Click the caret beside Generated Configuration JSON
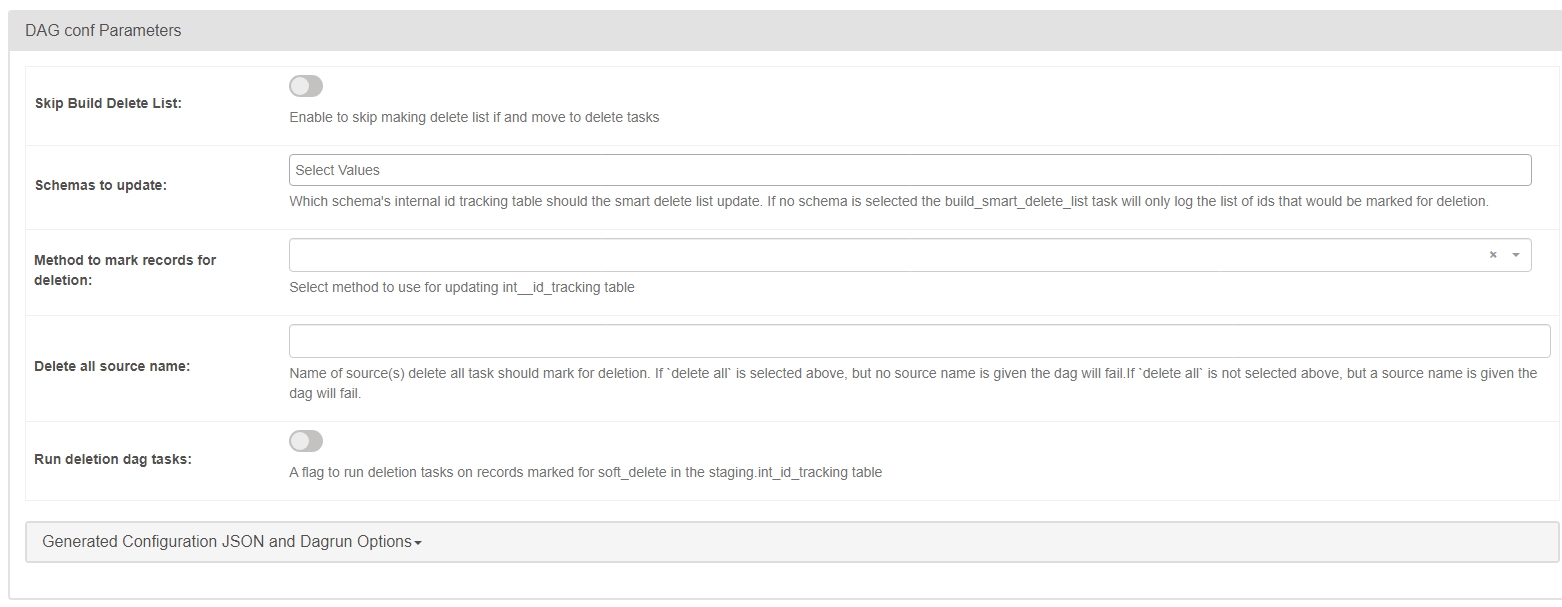The image size is (1562, 607). (x=418, y=543)
